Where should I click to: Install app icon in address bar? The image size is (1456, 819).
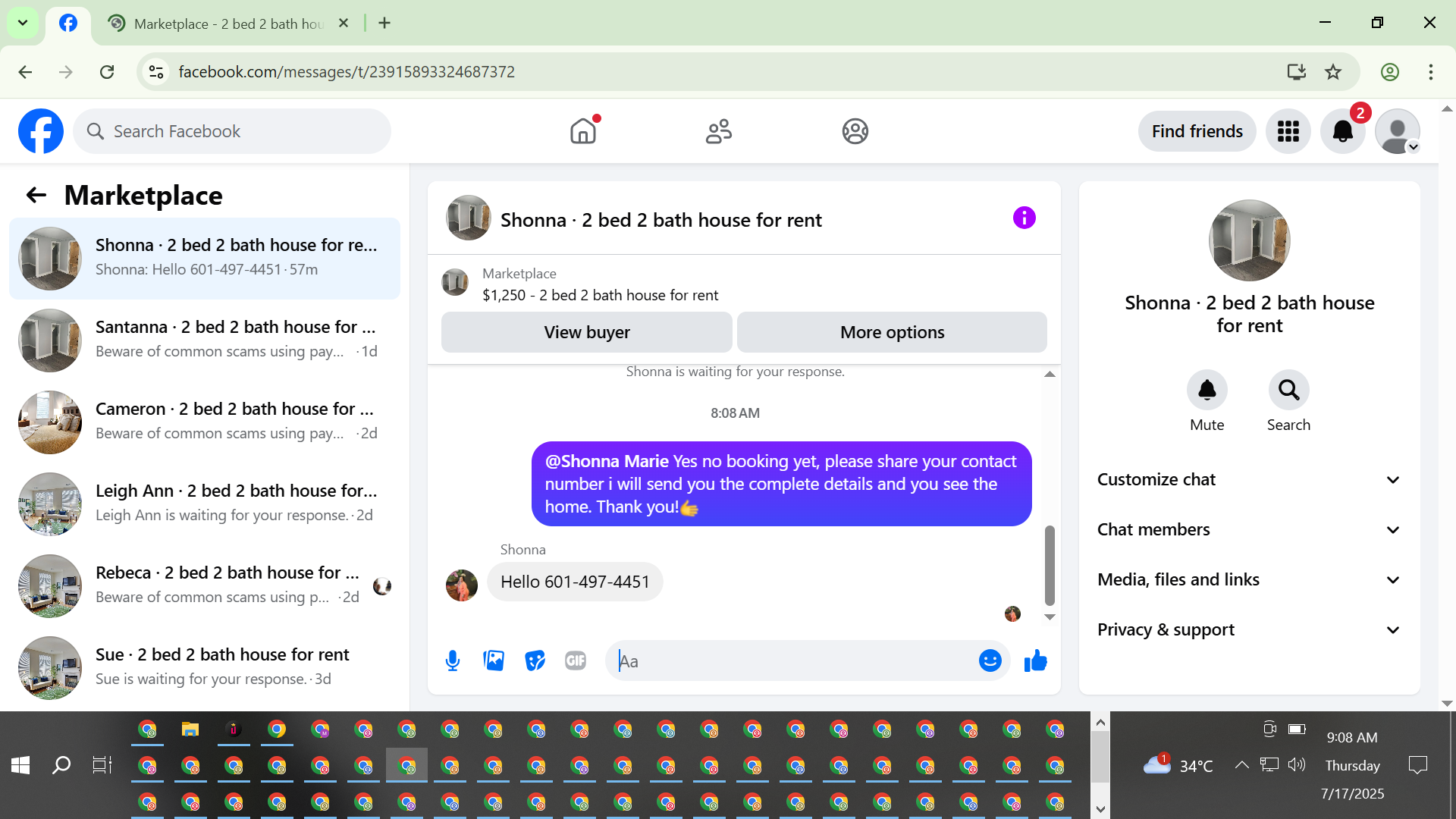tap(1297, 72)
